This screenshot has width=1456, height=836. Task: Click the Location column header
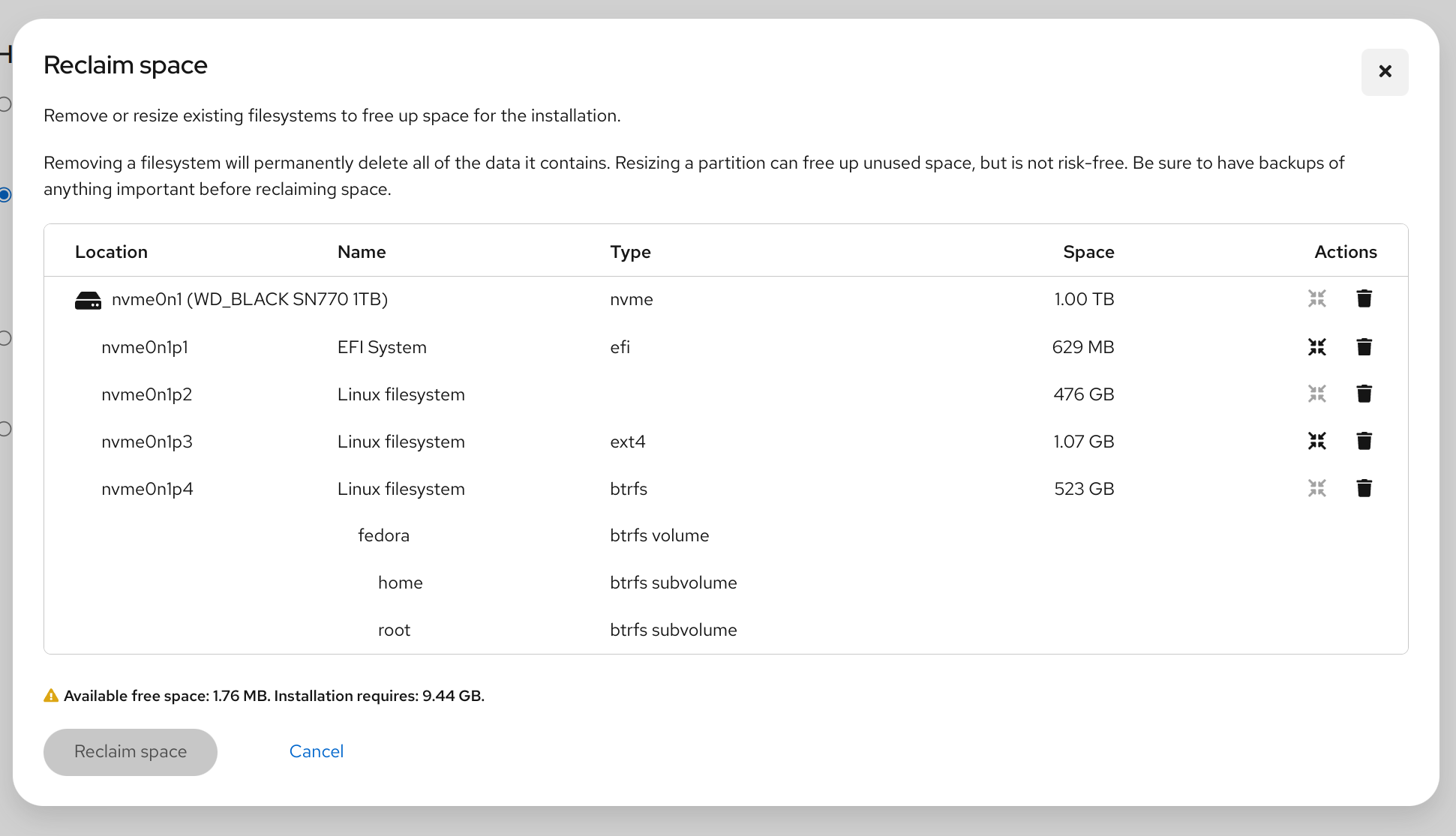pos(111,252)
